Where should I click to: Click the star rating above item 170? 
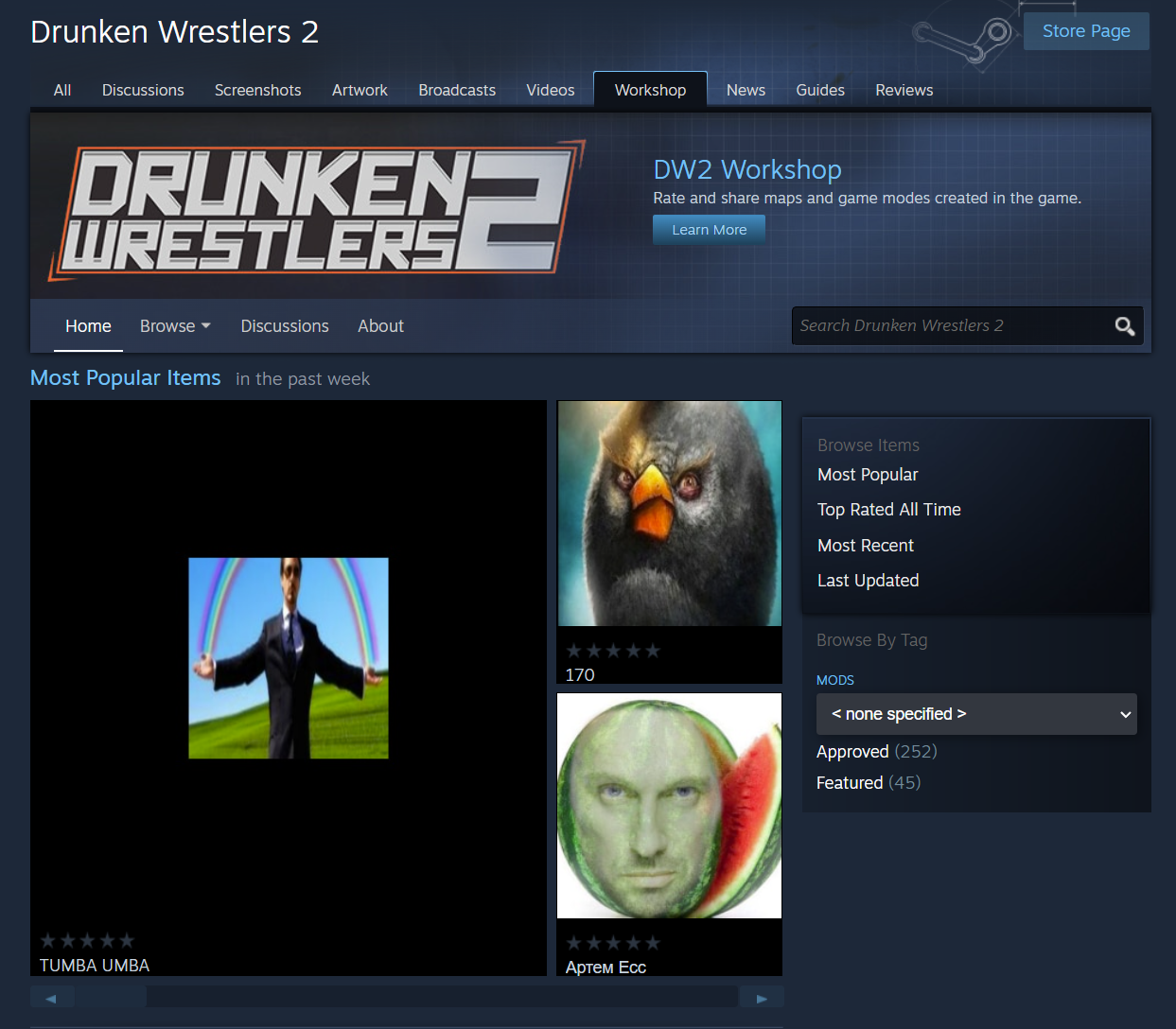coord(613,651)
